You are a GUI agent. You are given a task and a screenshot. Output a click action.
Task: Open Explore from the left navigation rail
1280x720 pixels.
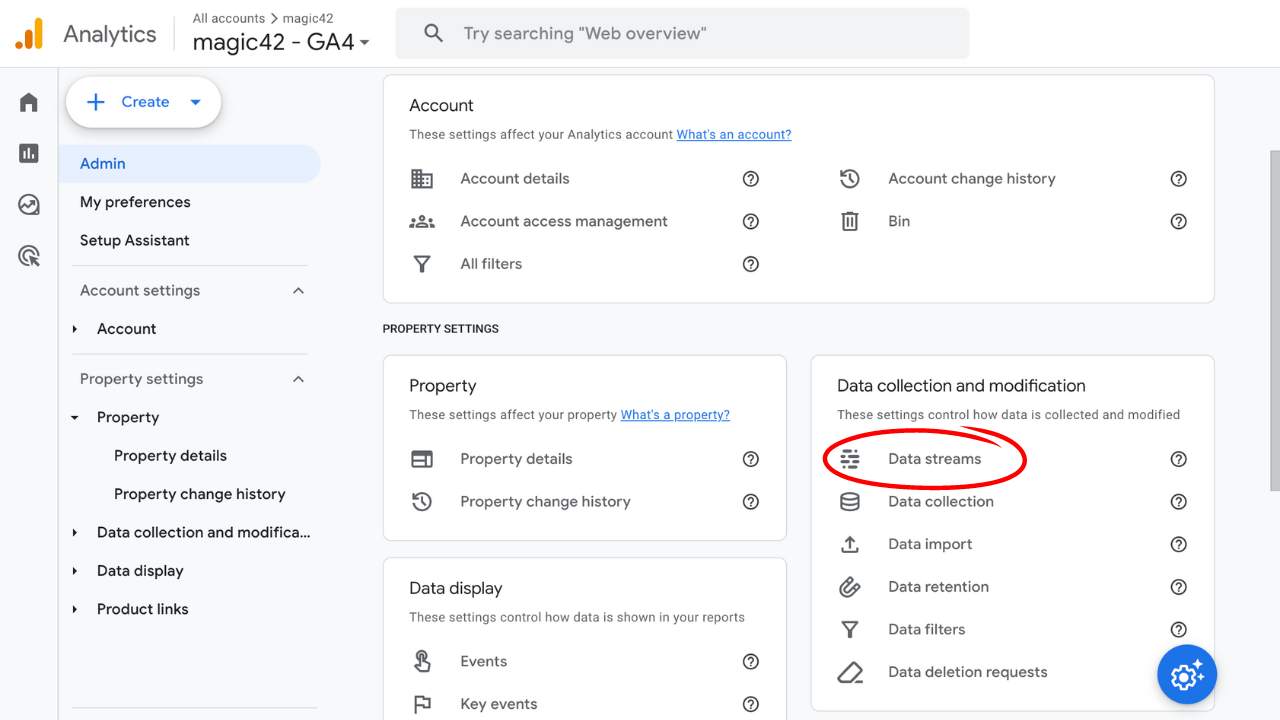tap(27, 204)
